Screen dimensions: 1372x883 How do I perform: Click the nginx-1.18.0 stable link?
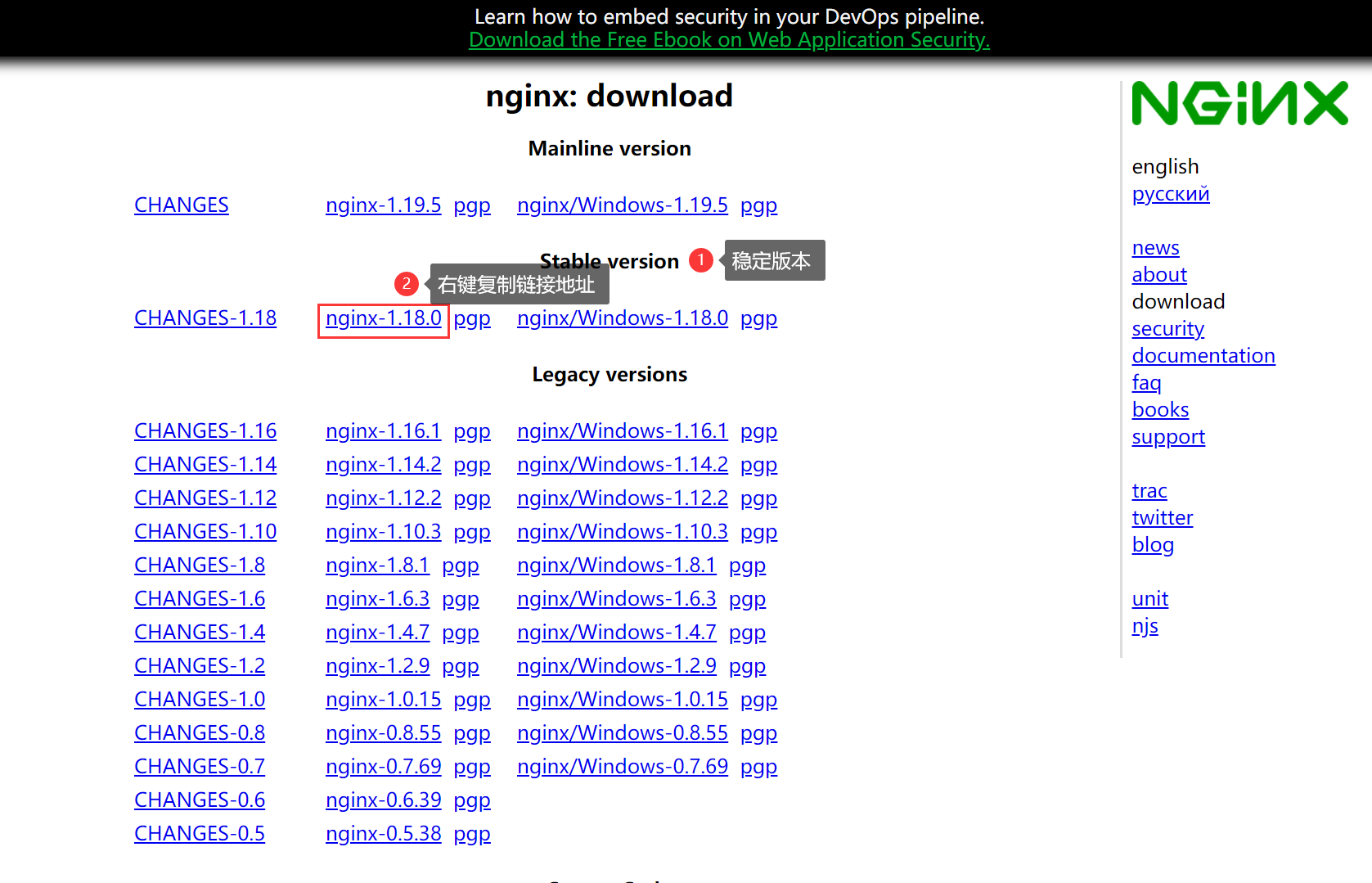point(383,318)
